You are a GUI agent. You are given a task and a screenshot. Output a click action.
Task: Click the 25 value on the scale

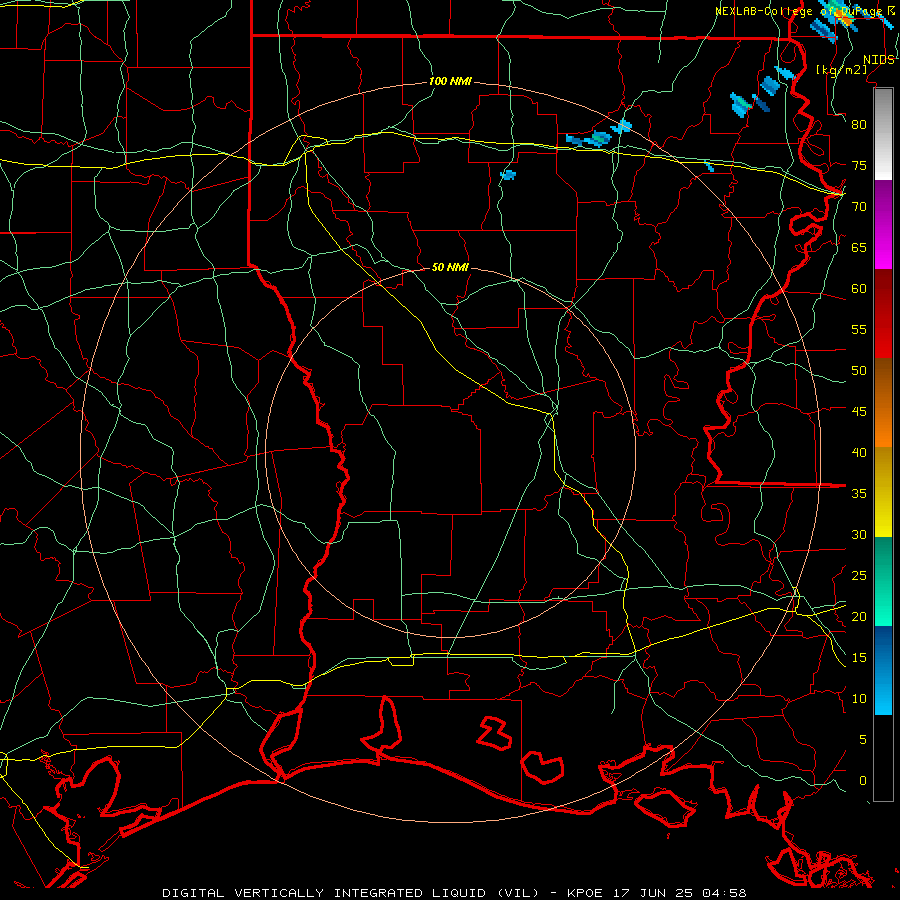859,576
